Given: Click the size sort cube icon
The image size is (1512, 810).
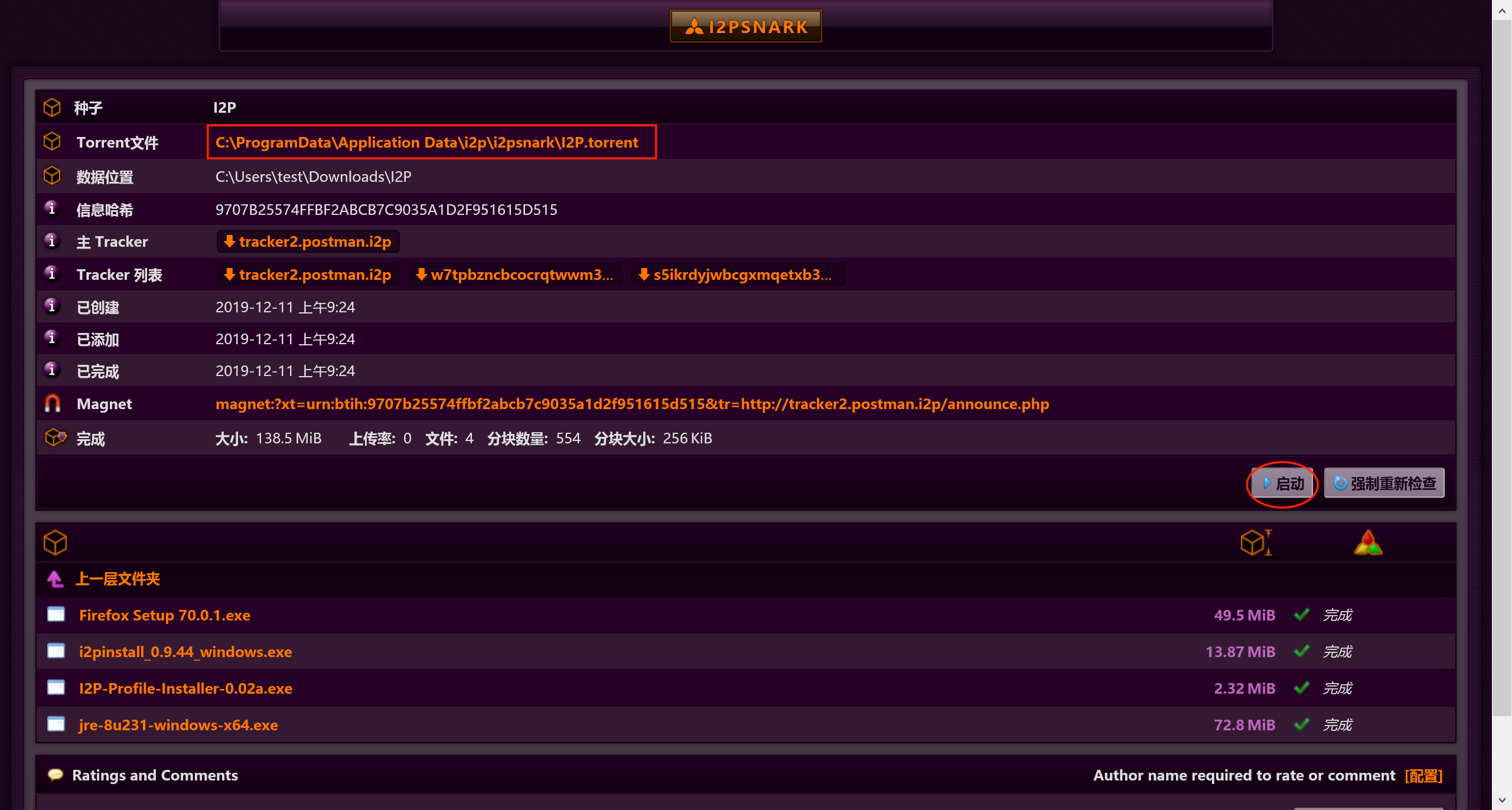Looking at the screenshot, I should click(x=1255, y=543).
